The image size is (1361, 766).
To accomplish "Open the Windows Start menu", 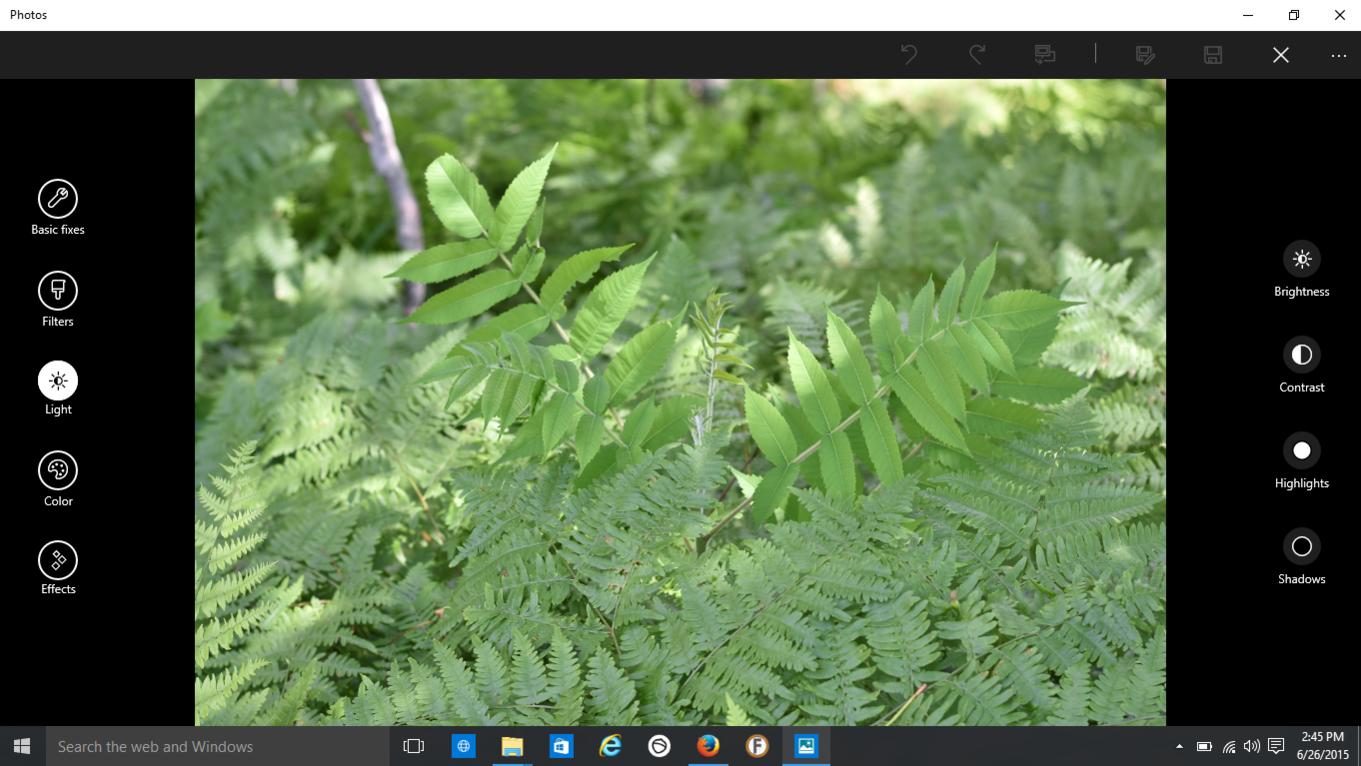I will click(x=22, y=746).
